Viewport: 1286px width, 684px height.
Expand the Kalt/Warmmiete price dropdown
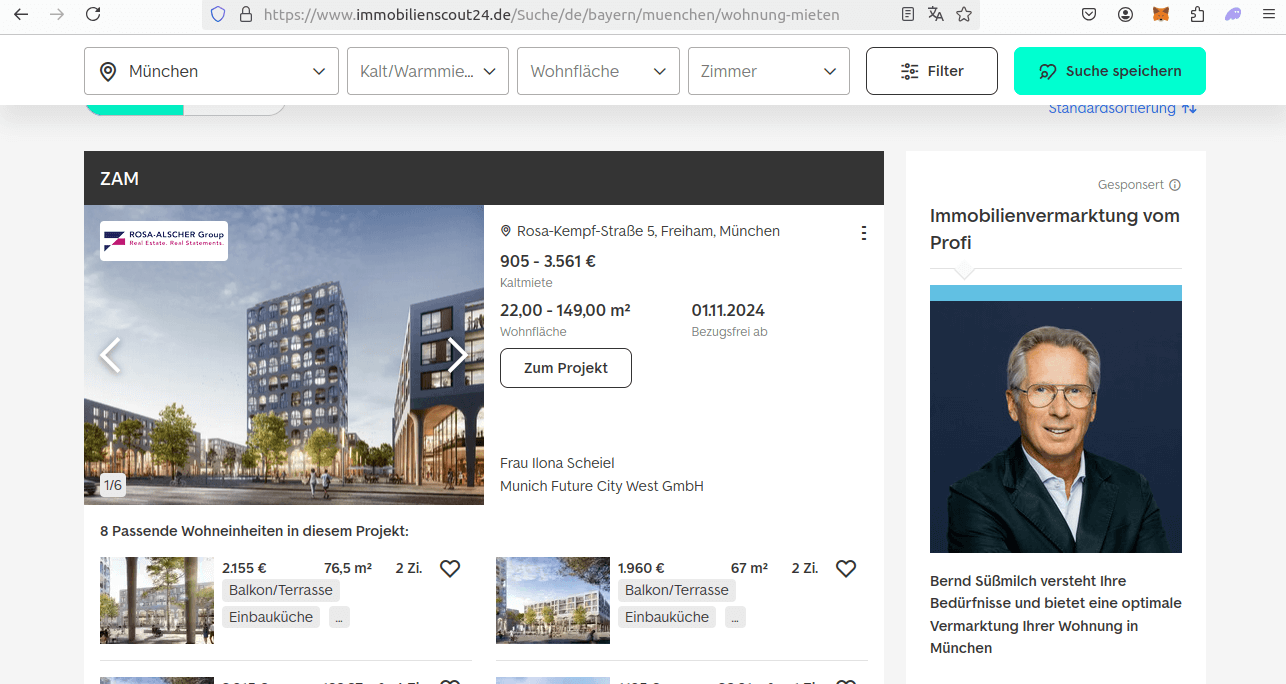pos(428,71)
